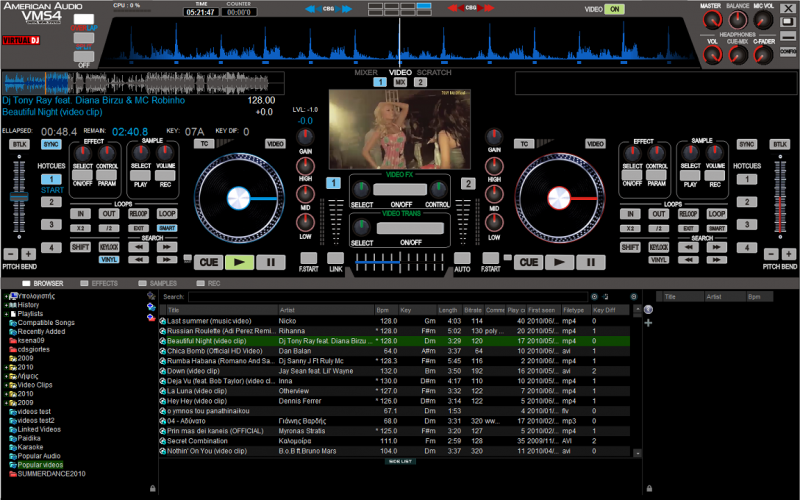Select video preview MIX button

click(x=400, y=82)
